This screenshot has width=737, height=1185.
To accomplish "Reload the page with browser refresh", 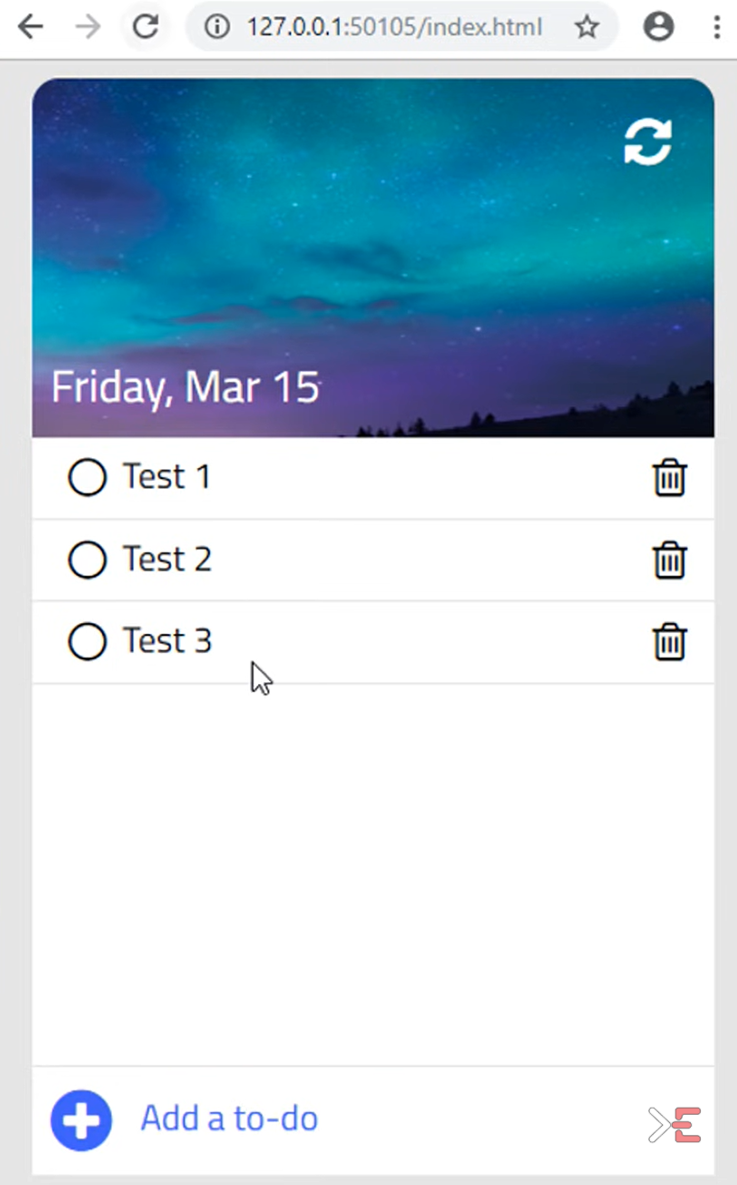I will pos(146,27).
